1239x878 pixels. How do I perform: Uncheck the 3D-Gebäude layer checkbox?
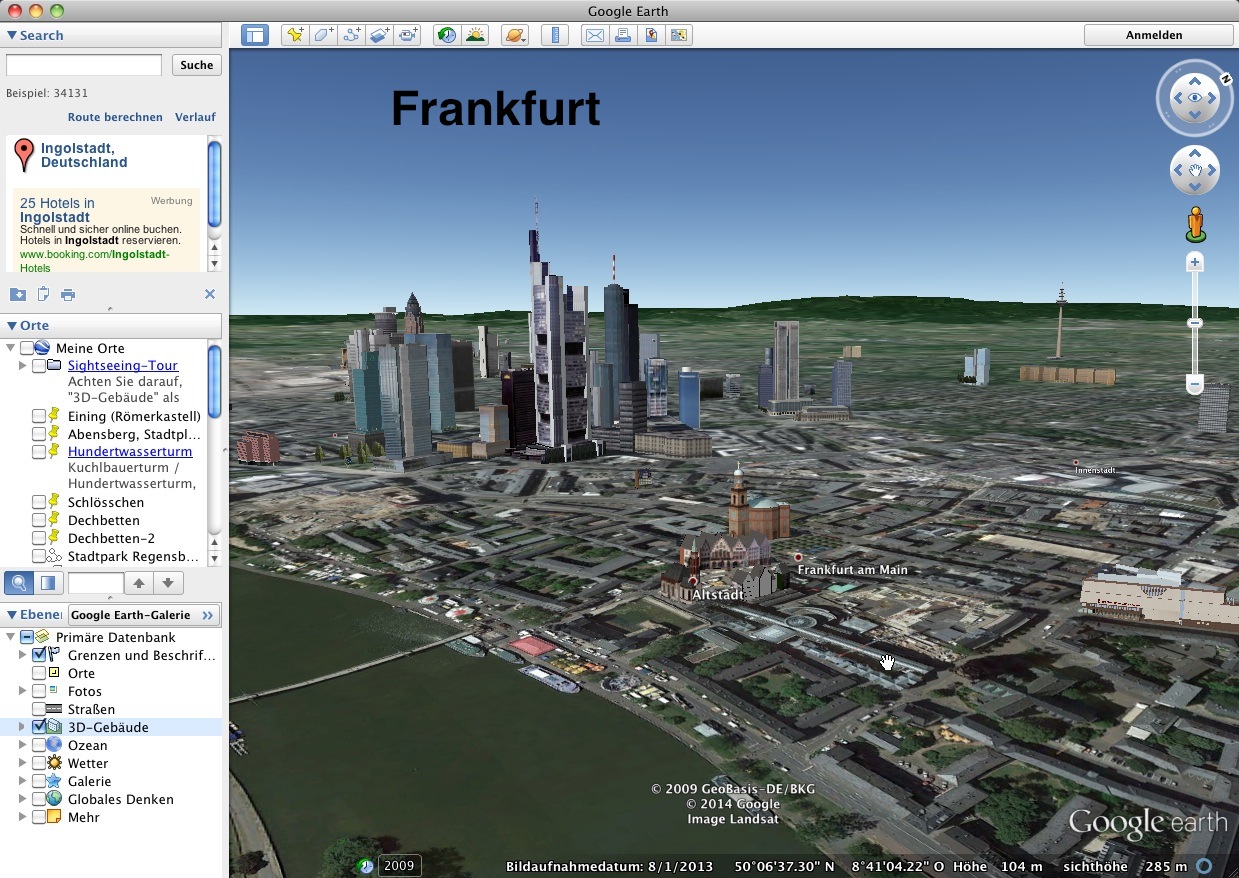point(39,727)
